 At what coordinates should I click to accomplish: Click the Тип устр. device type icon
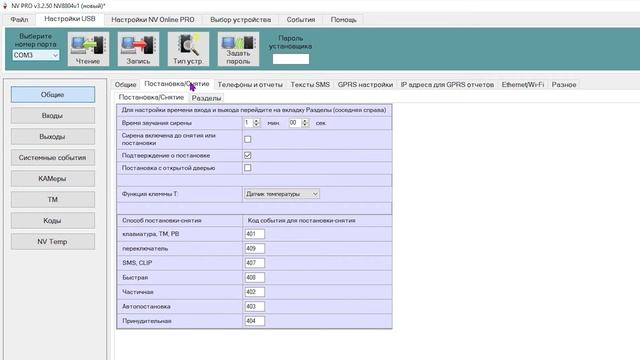tap(188, 49)
